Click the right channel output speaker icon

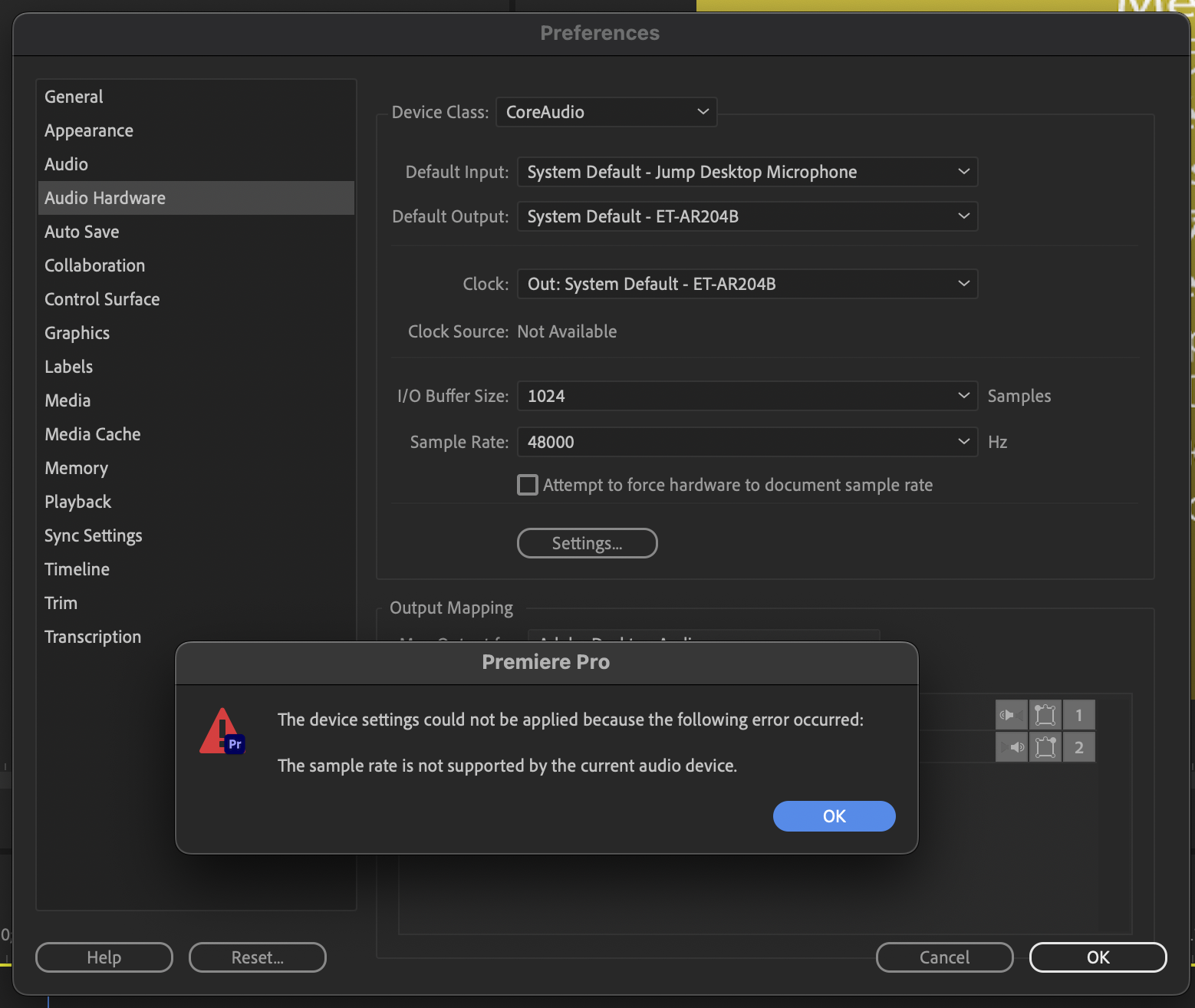click(x=1011, y=746)
